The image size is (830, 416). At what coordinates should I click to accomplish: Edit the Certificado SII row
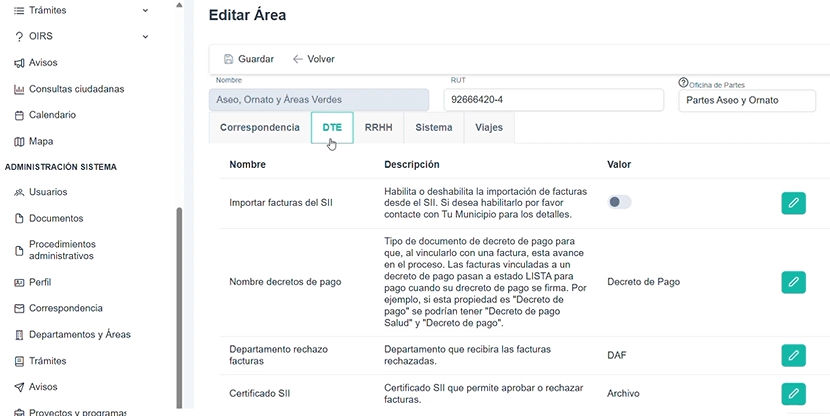point(793,393)
